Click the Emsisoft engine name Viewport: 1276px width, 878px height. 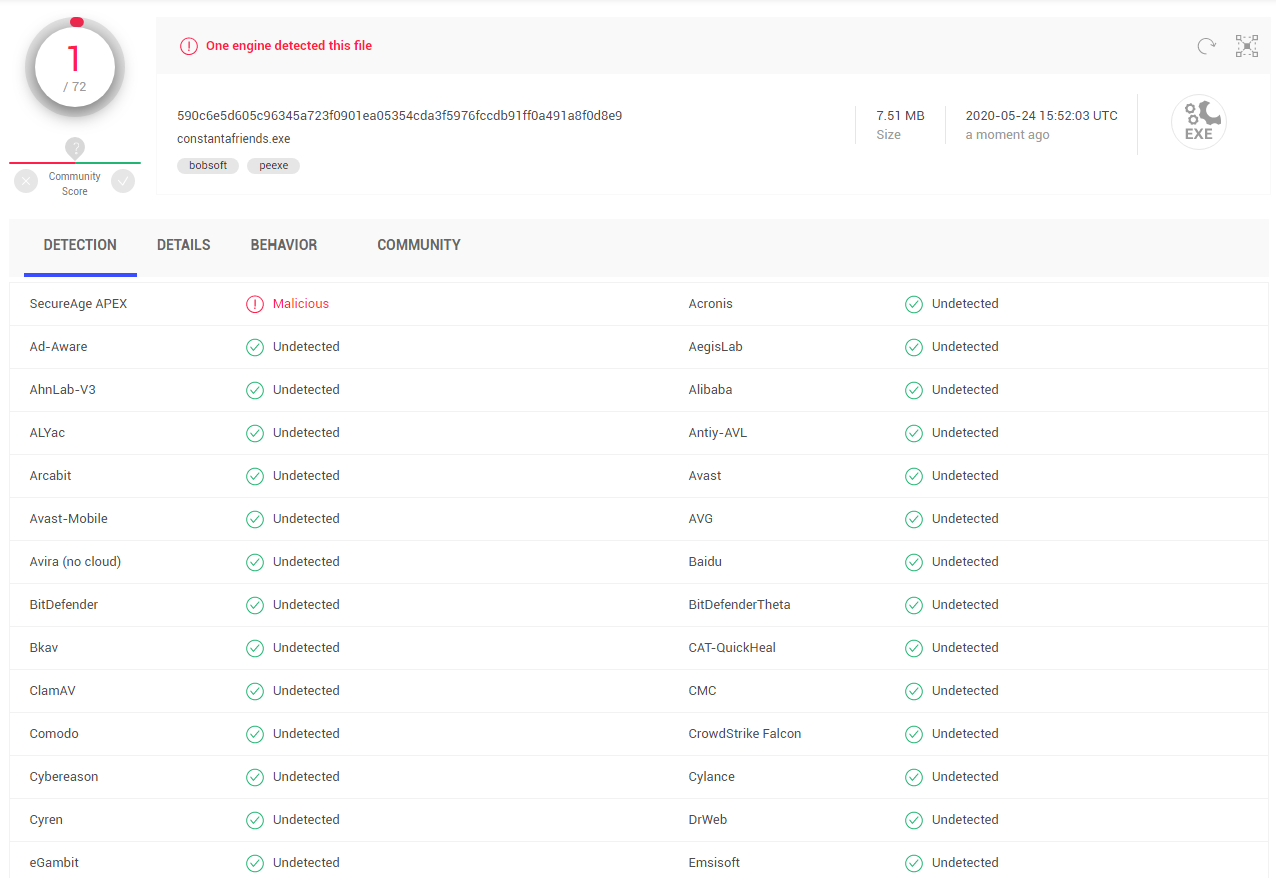715,863
